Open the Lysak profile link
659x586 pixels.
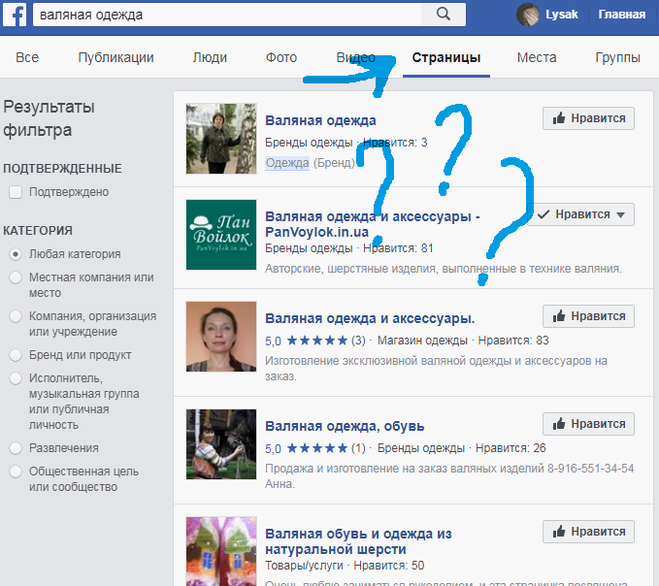pyautogui.click(x=561, y=15)
